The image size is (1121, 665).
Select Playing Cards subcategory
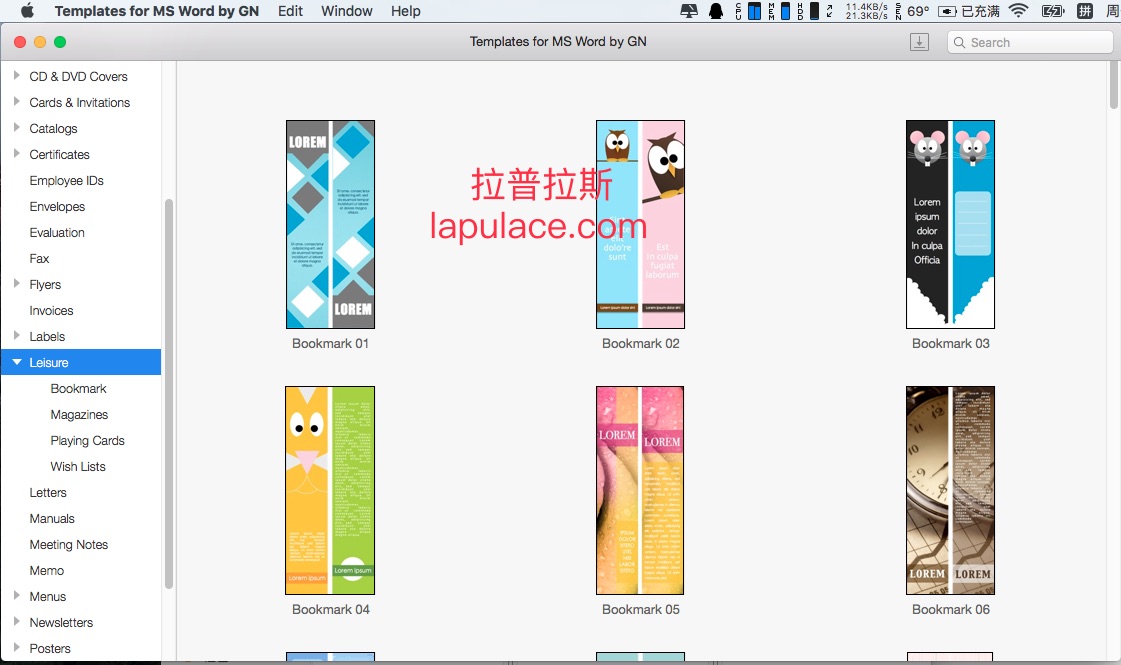tap(87, 440)
